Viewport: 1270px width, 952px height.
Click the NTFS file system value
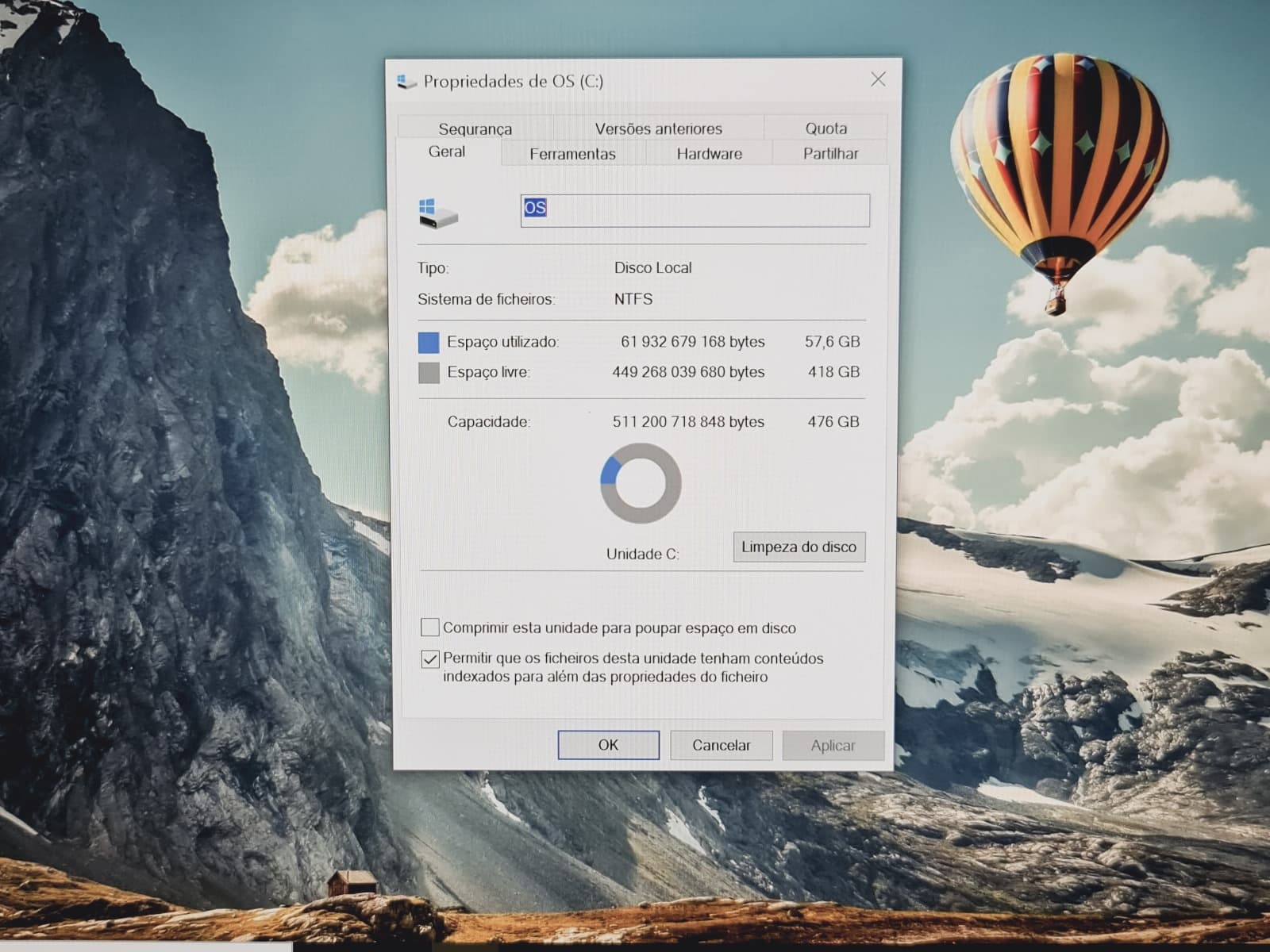click(633, 299)
